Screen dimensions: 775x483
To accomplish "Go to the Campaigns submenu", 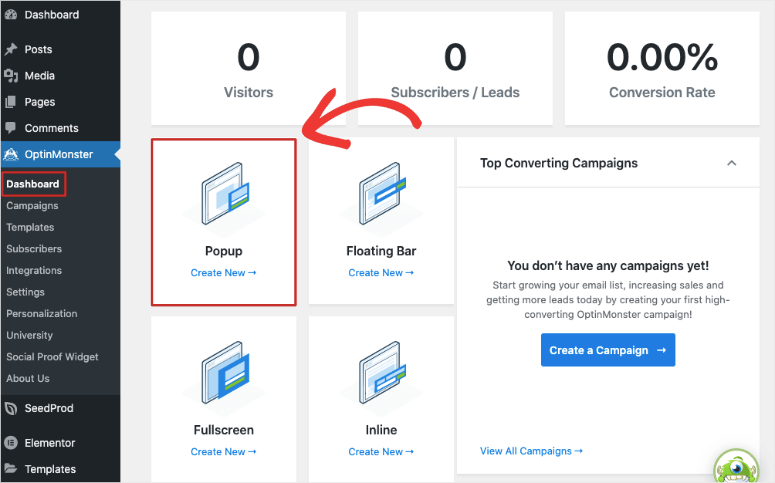I will pos(32,206).
